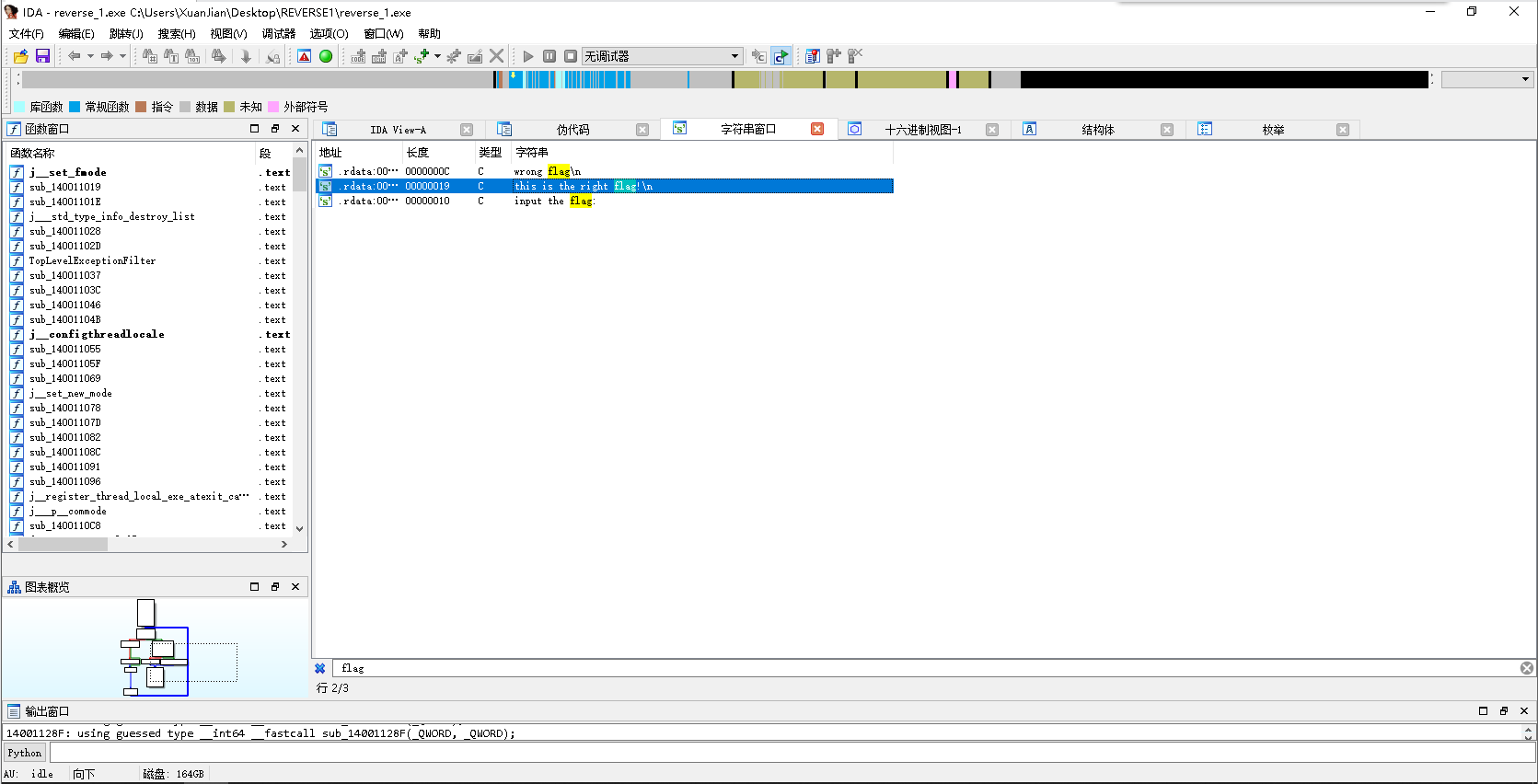The image size is (1538, 784).
Task: Open the 编辑(E) menu
Action: (x=76, y=34)
